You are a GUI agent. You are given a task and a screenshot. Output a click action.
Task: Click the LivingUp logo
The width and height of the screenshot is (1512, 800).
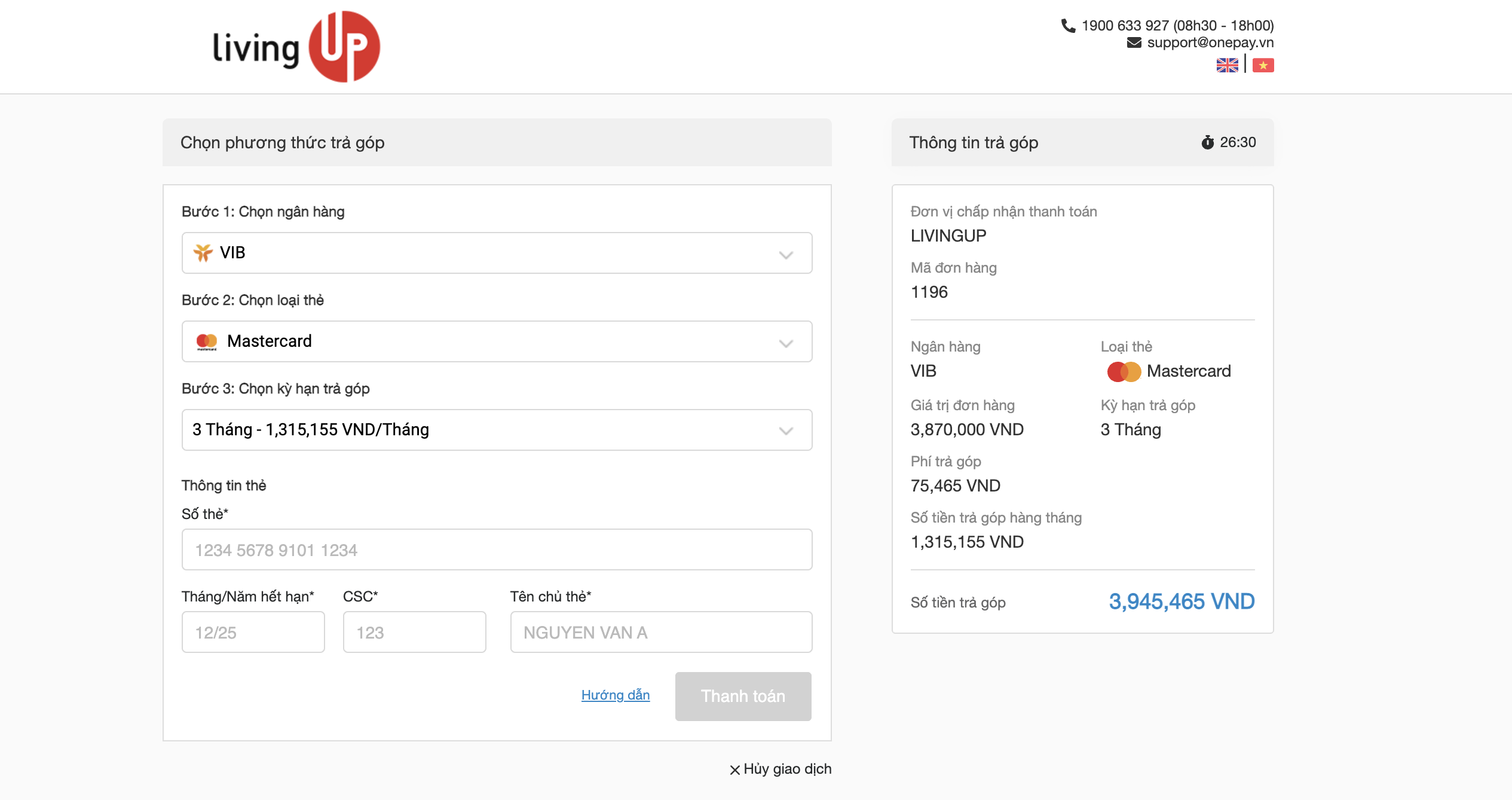(x=296, y=47)
